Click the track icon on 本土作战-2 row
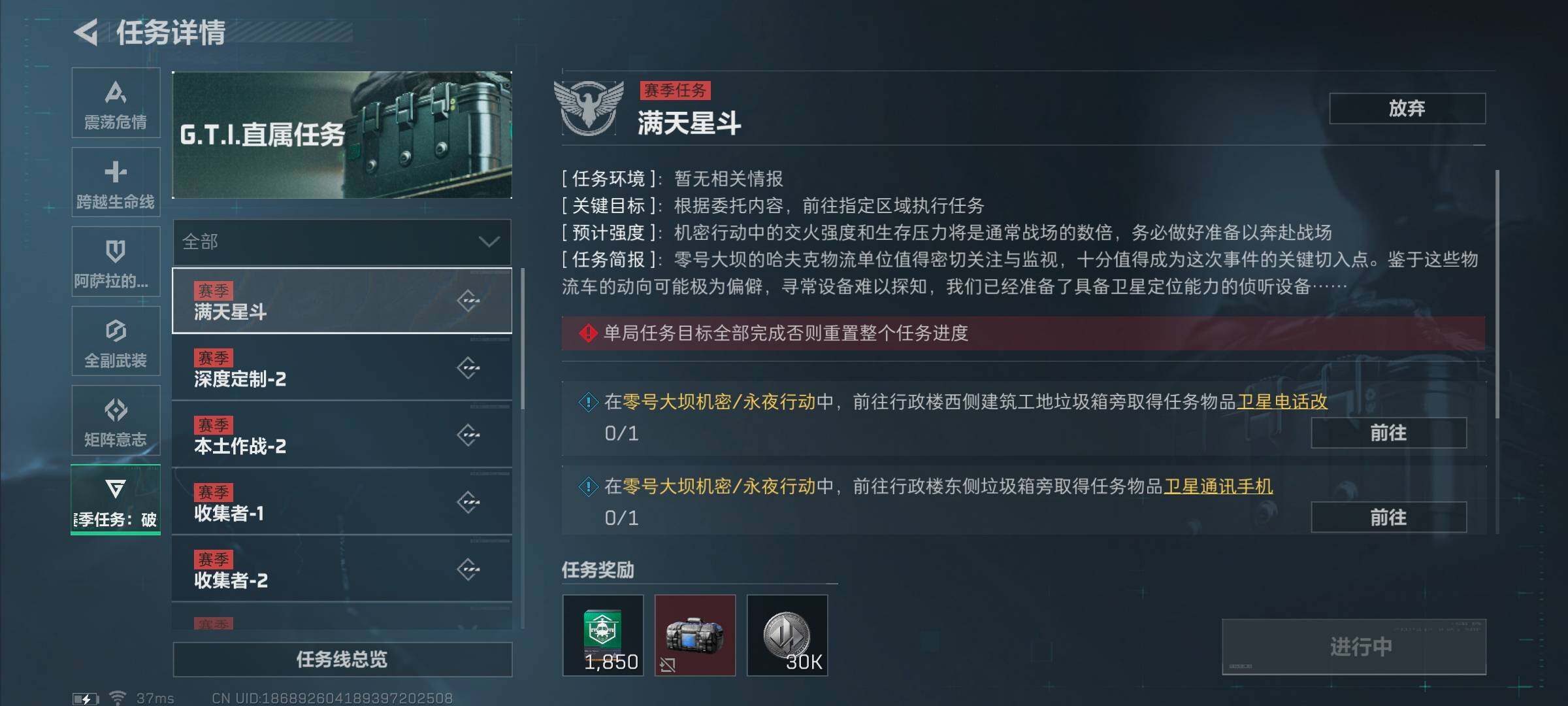 click(x=468, y=435)
